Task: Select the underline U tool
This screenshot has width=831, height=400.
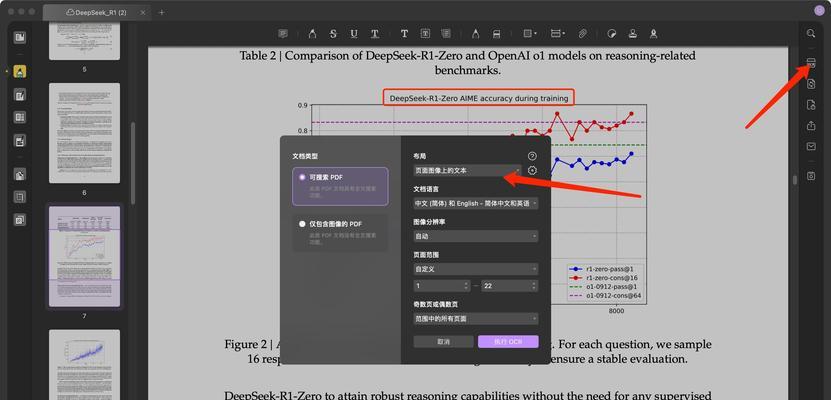Action: pyautogui.click(x=353, y=34)
